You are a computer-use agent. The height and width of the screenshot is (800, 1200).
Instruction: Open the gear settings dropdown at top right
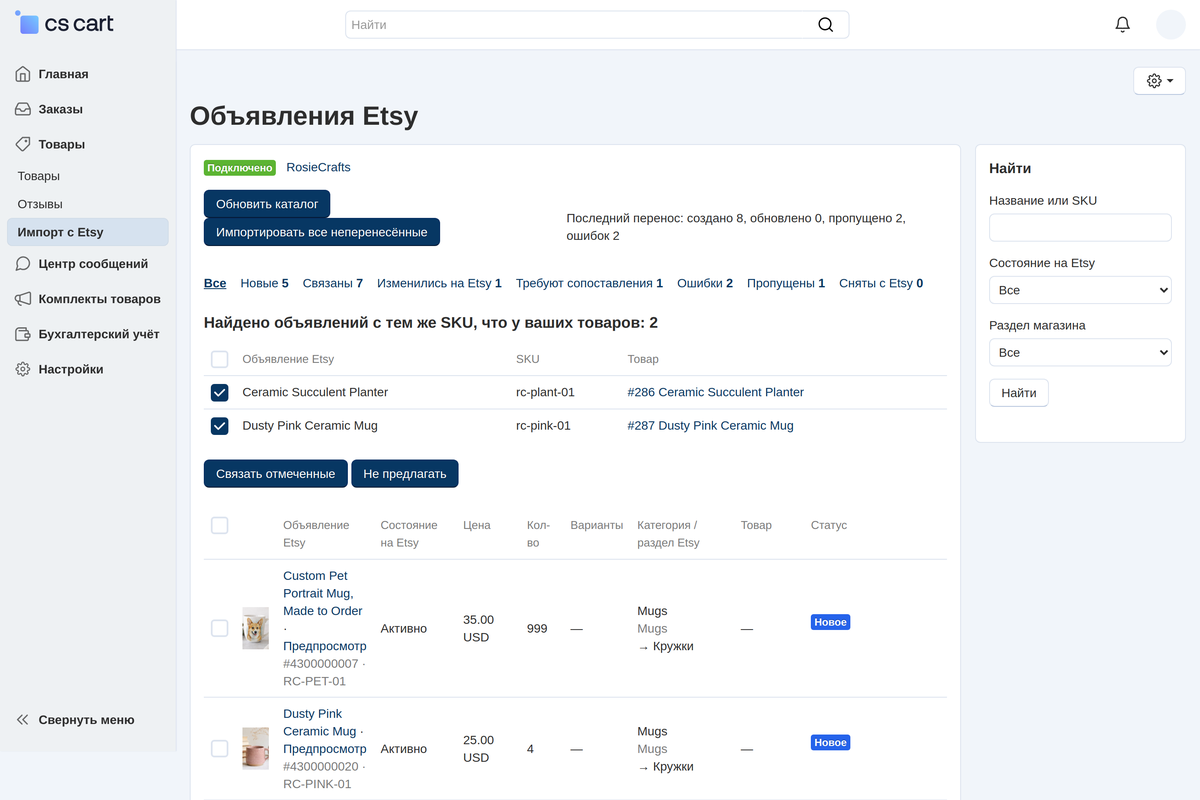click(1160, 81)
